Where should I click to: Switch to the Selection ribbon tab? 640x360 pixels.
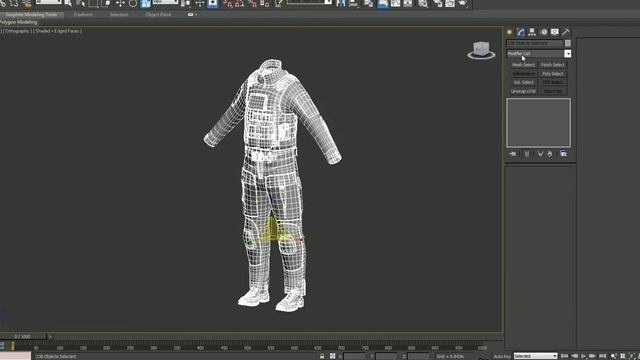tap(119, 14)
